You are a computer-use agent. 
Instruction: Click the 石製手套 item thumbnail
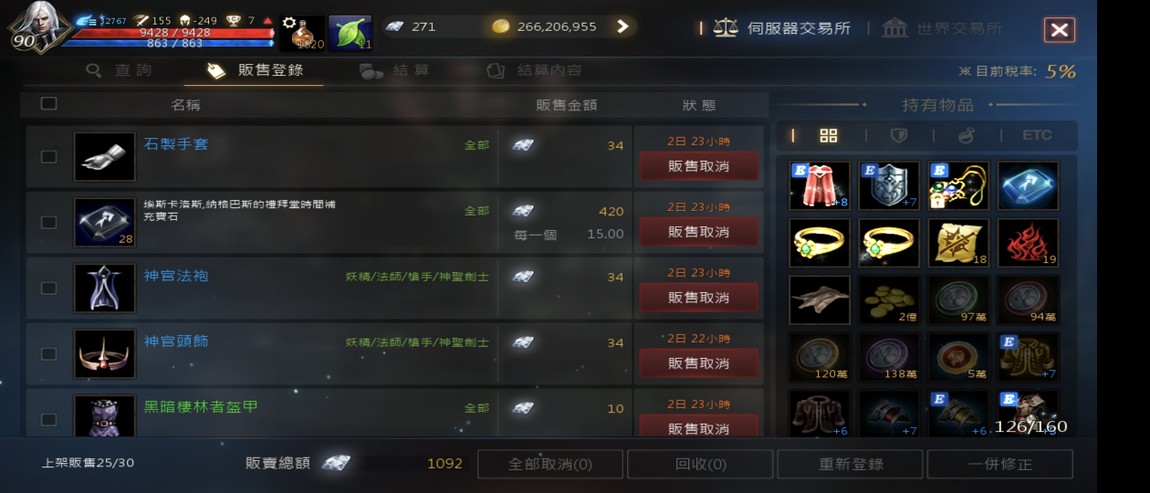click(x=104, y=156)
